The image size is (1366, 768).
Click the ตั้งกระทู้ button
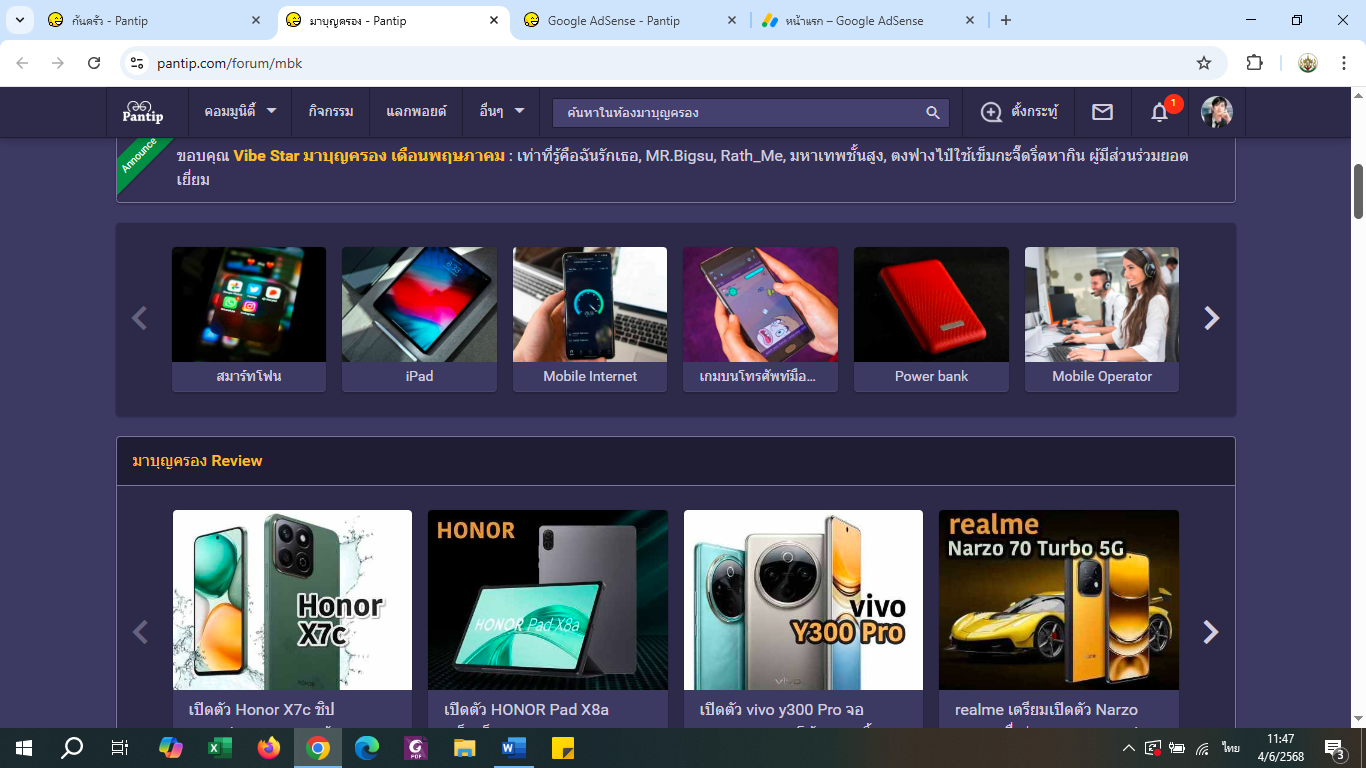click(1018, 112)
